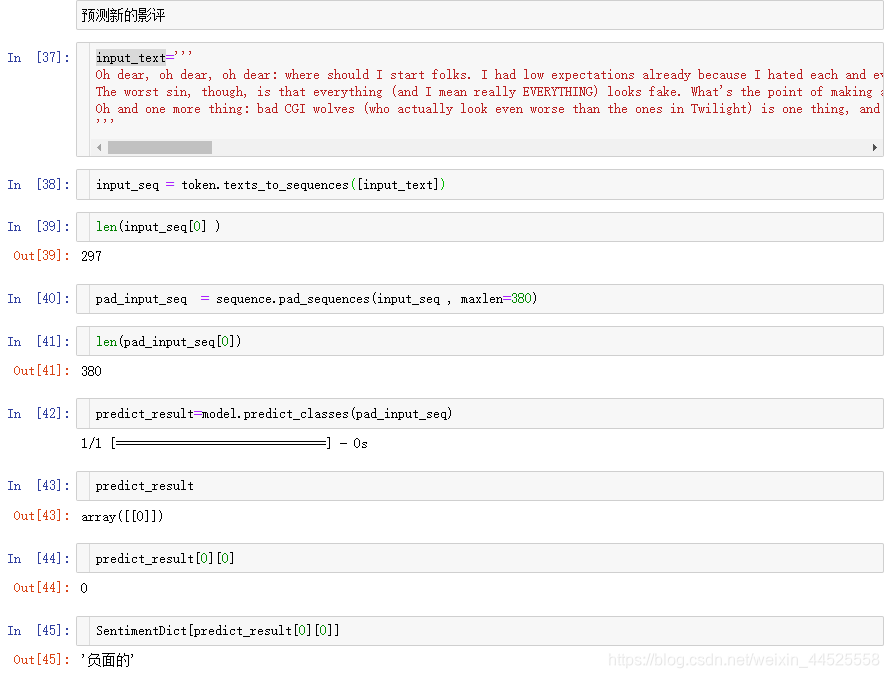Click the In [37] prompt

[x=39, y=57]
